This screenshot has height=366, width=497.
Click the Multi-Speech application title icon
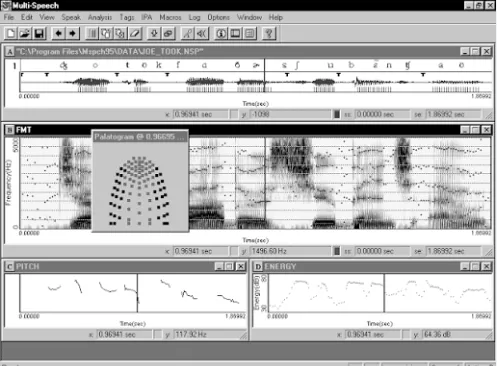click(6, 5)
